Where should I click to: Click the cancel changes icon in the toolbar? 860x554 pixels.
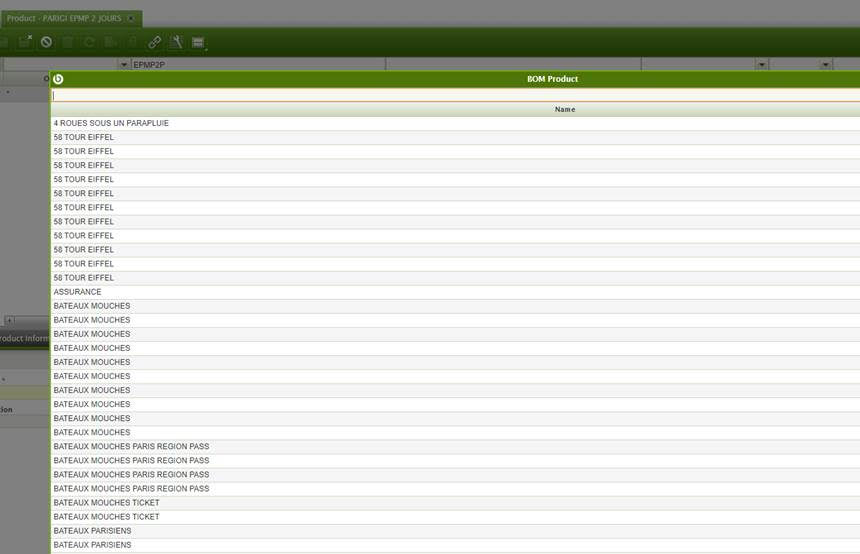coord(46,42)
